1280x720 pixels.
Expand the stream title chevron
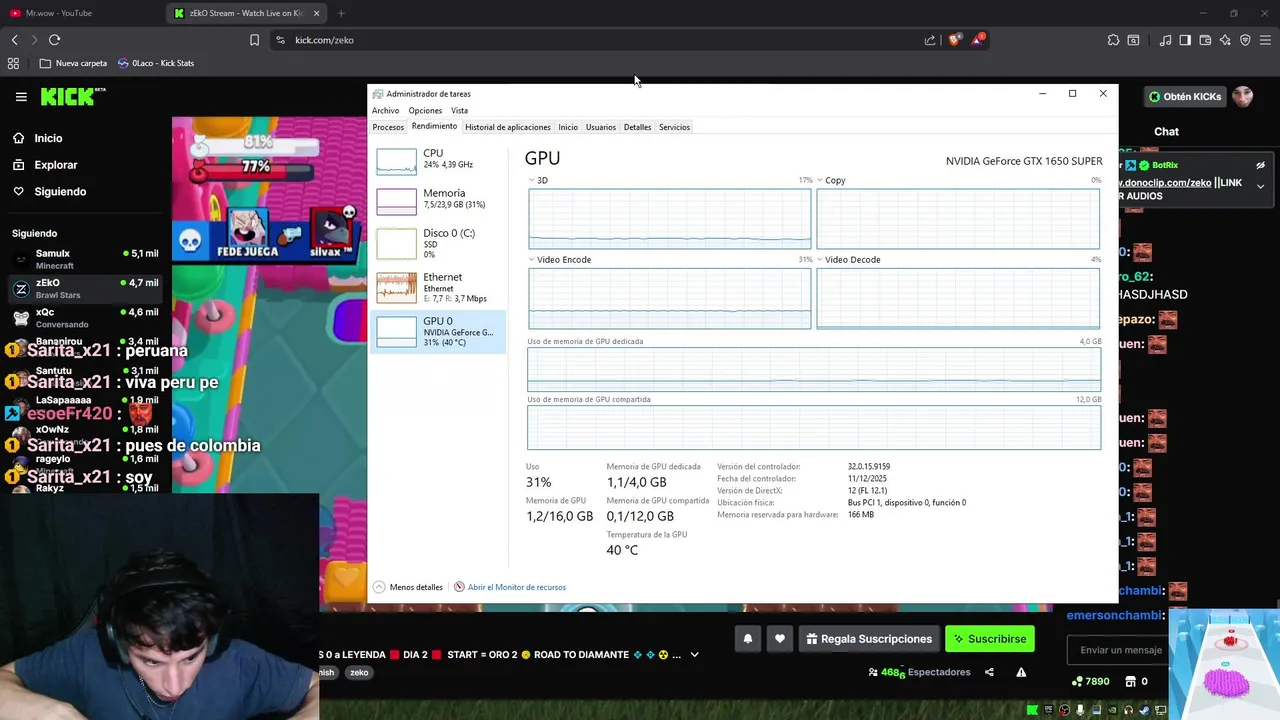coord(694,655)
